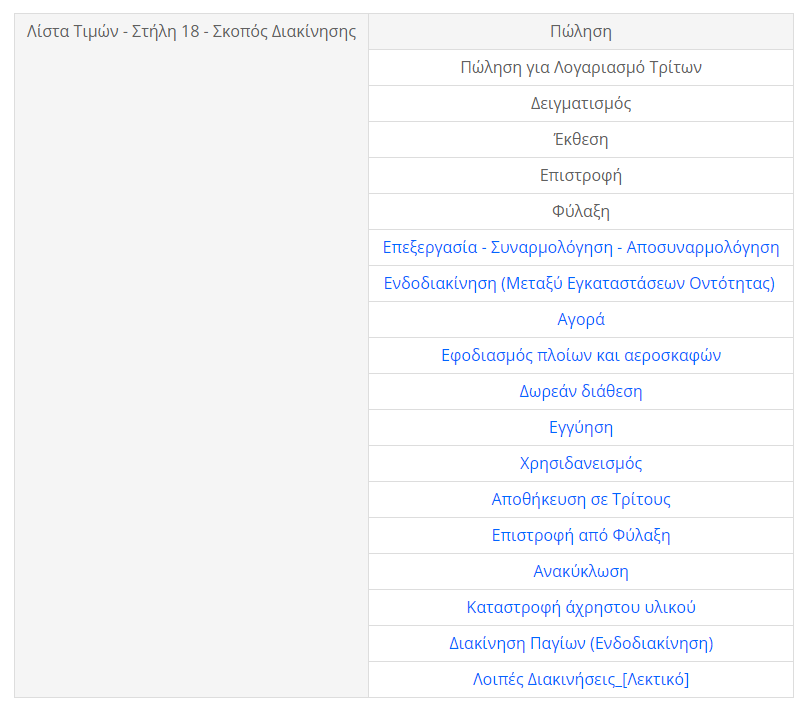The height and width of the screenshot is (709, 803).
Task: Open the Δωρεάν διάθεση link
Action: (x=581, y=391)
